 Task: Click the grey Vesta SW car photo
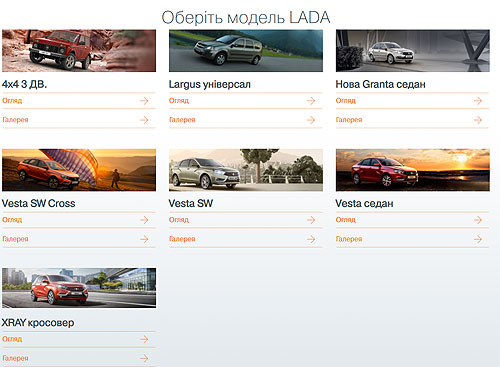246,170
